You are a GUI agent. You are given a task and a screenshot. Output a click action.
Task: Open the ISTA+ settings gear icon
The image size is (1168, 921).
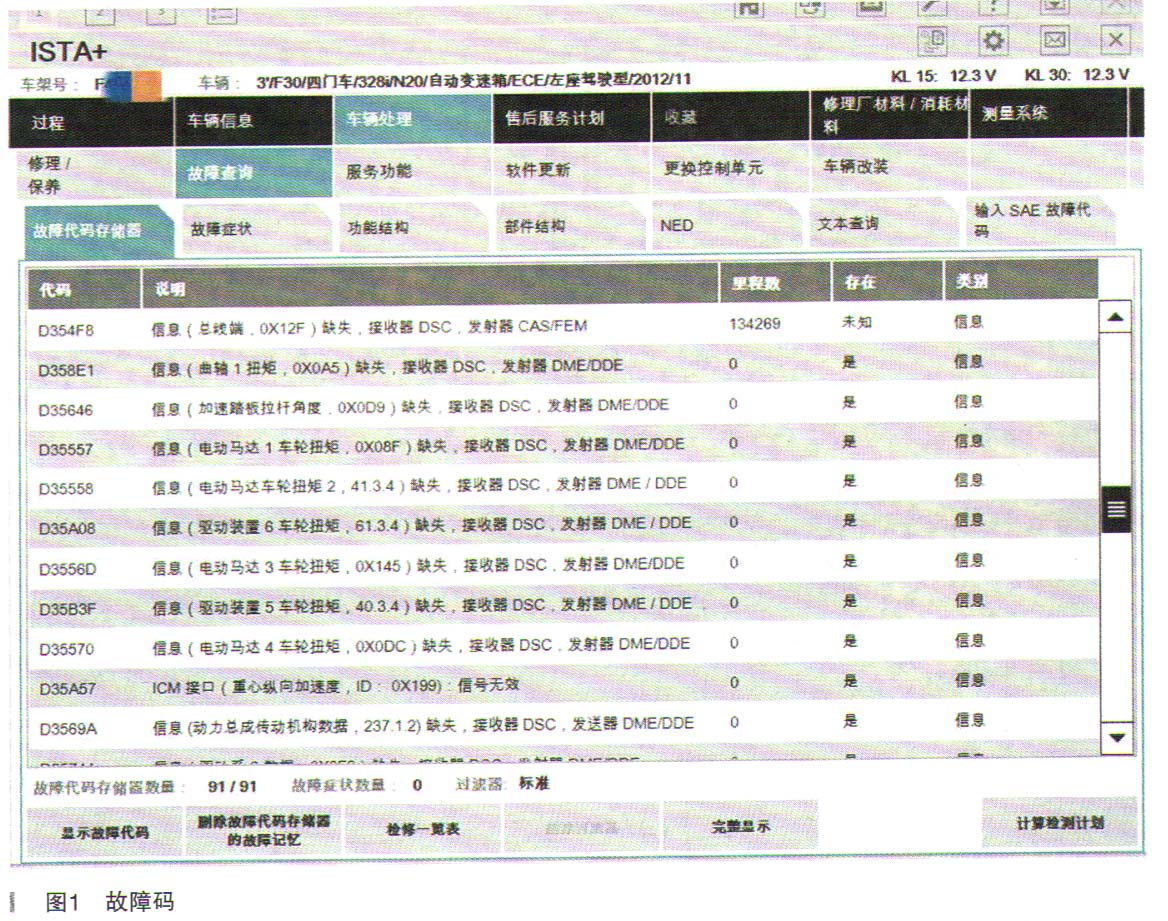pyautogui.click(x=994, y=39)
